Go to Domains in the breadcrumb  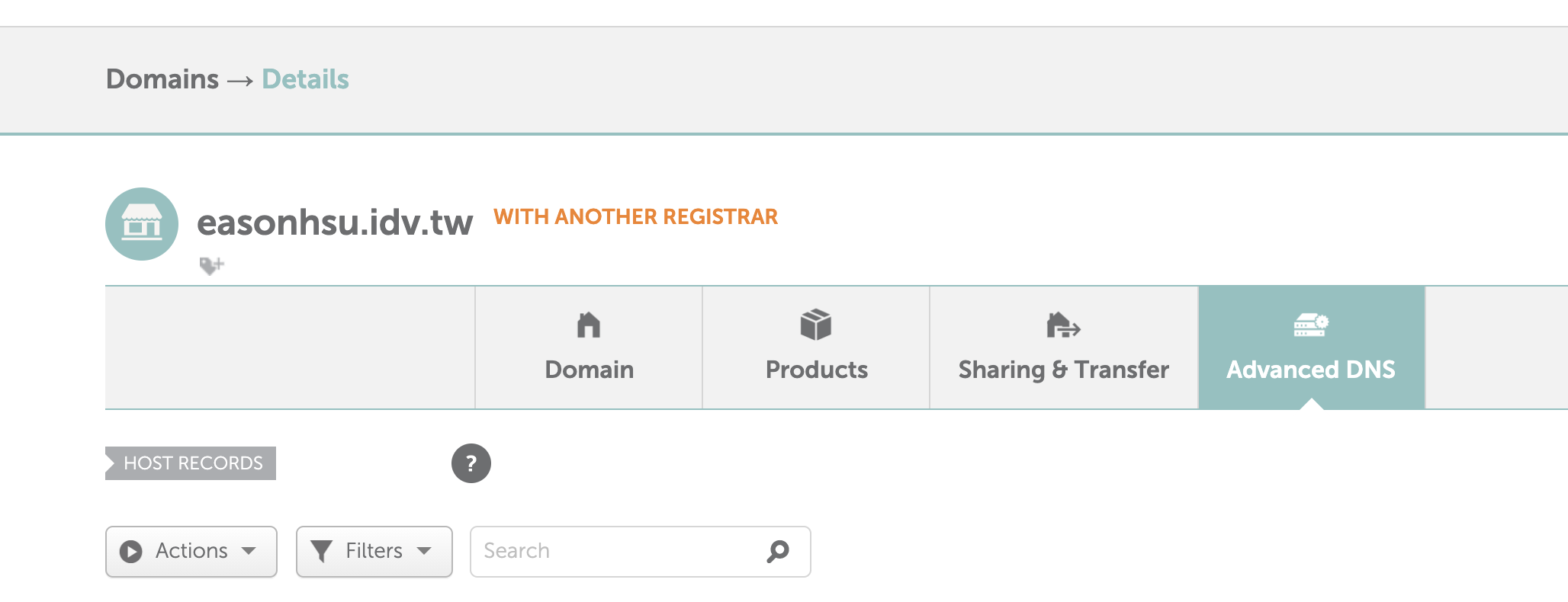pos(162,79)
